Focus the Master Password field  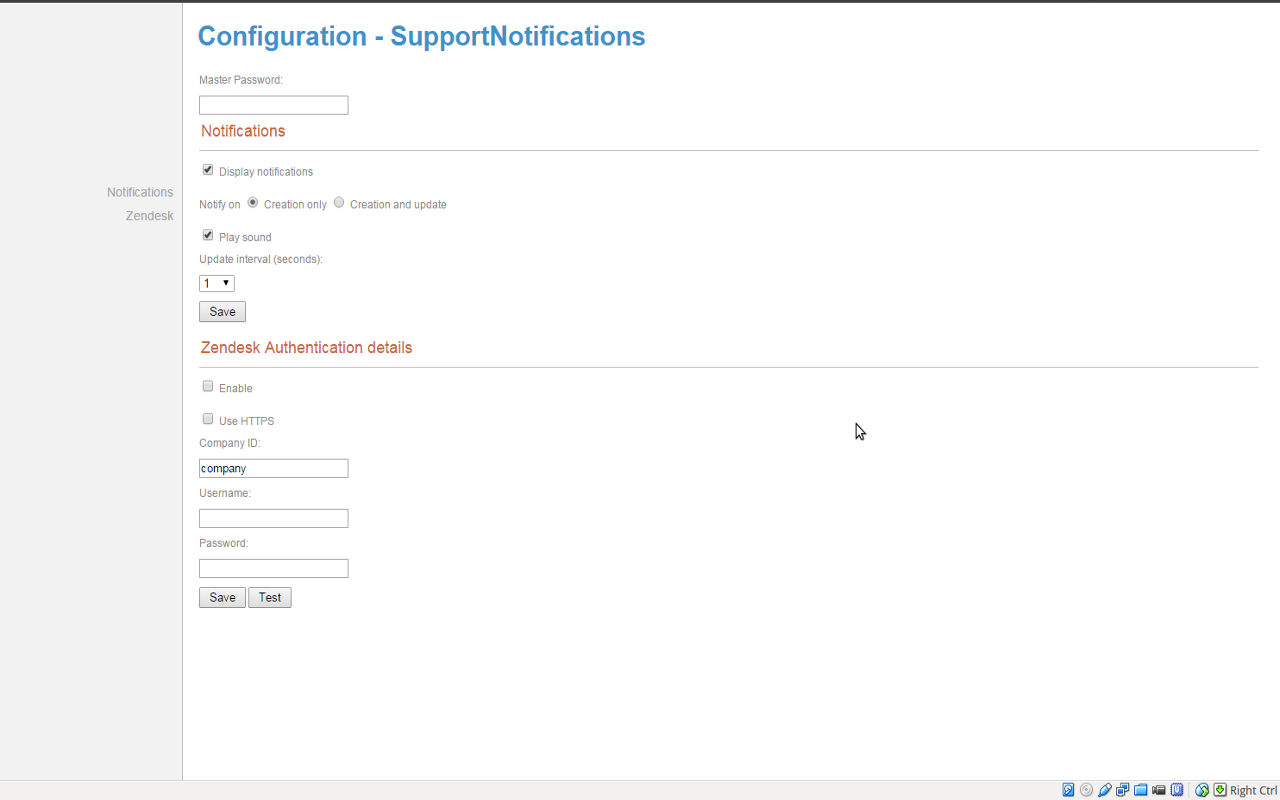point(274,105)
